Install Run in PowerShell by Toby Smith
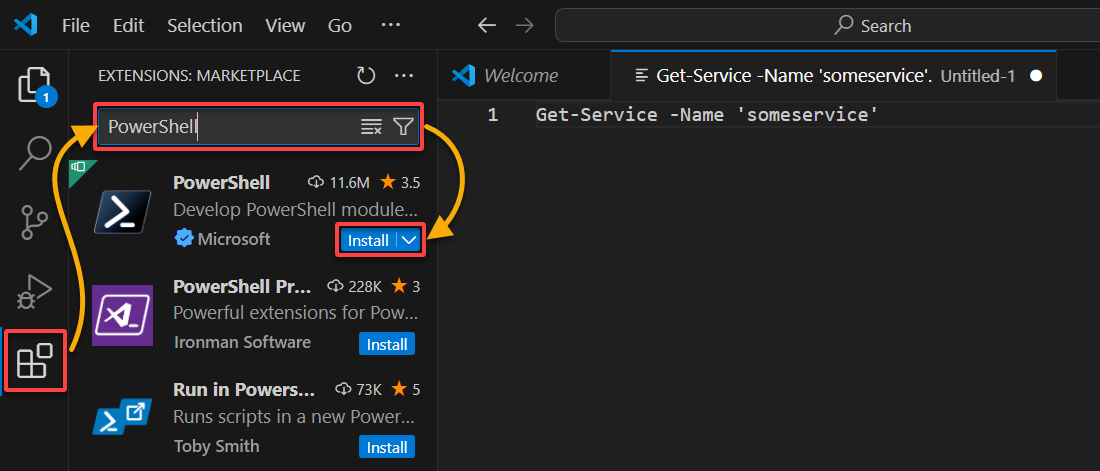The image size is (1100, 471). tap(387, 447)
